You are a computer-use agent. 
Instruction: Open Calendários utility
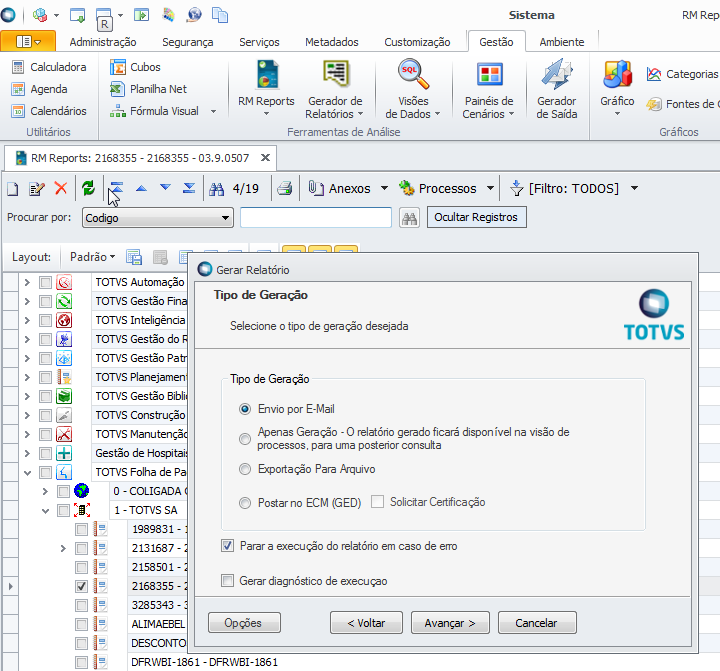(49, 111)
